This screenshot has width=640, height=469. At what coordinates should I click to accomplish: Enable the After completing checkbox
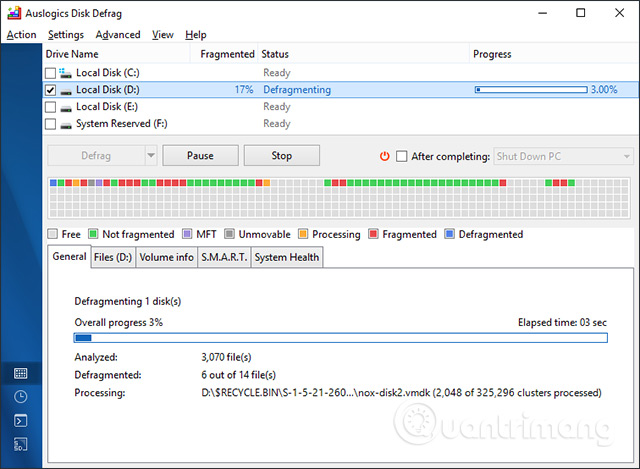[402, 156]
